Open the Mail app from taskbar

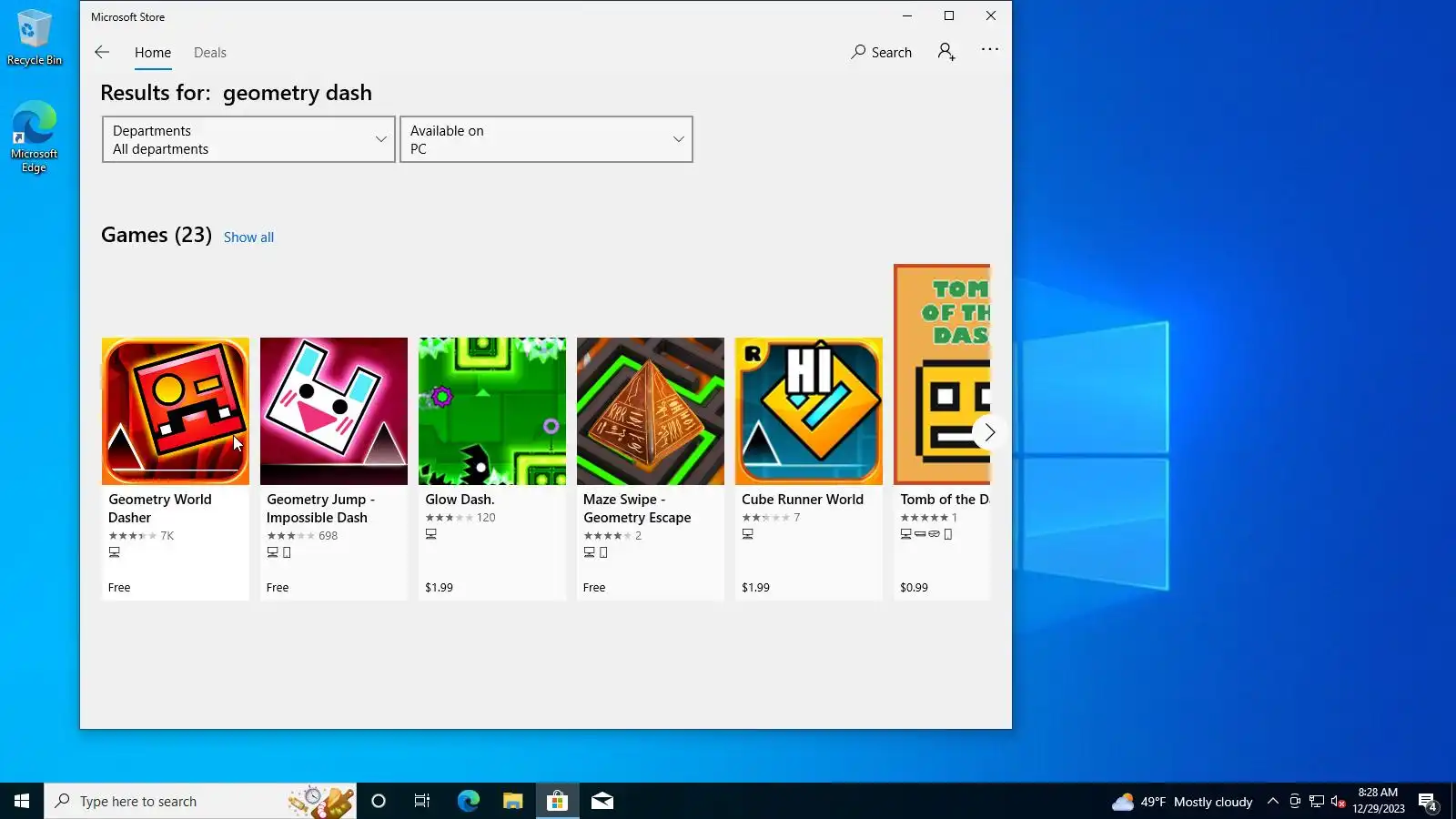[x=602, y=801]
